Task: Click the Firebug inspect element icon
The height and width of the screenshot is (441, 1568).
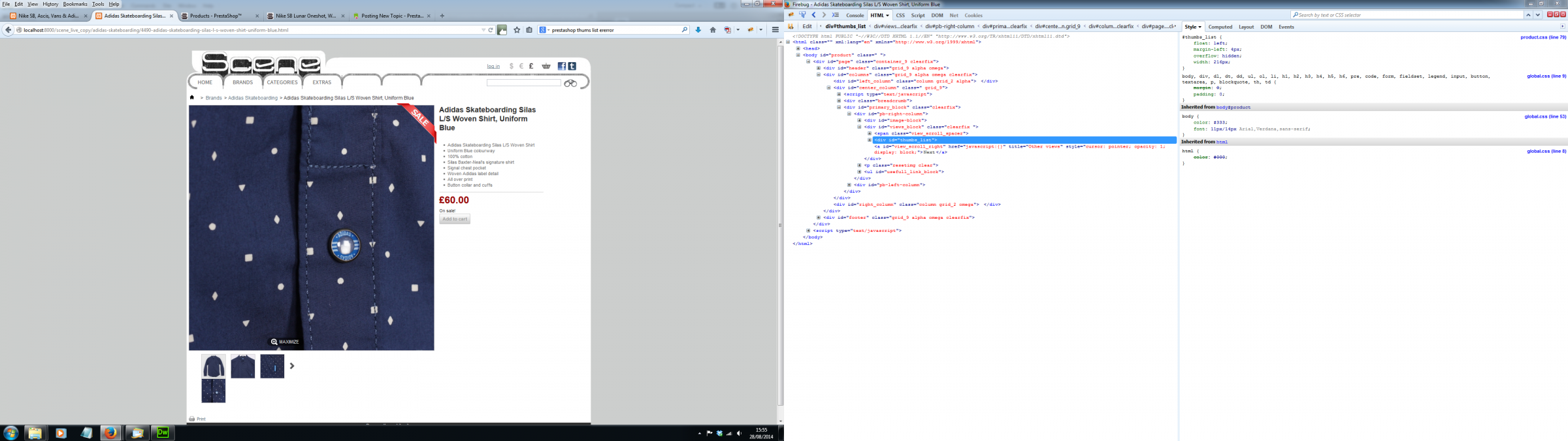Action: (802, 15)
